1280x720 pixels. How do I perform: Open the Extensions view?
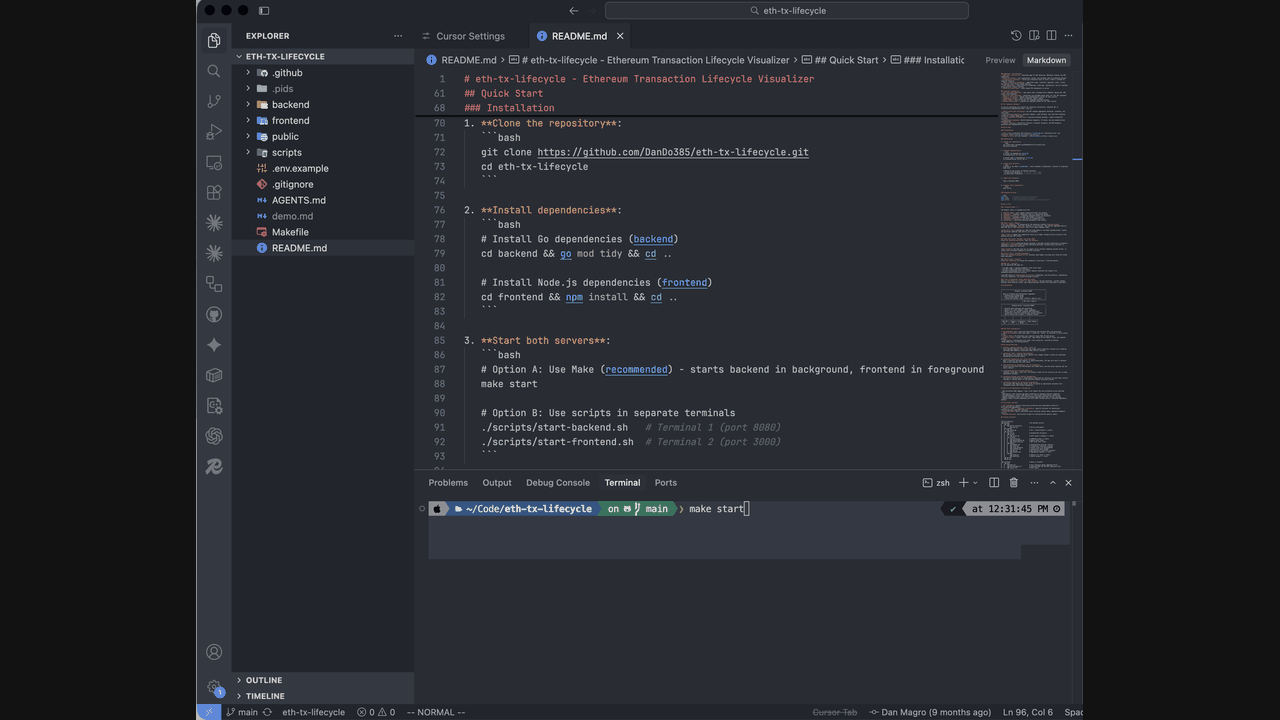click(214, 193)
